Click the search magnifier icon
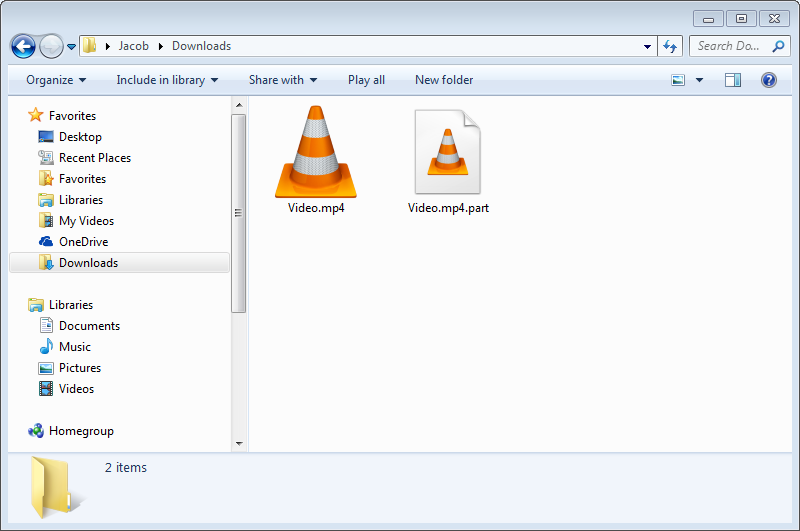This screenshot has height=531, width=800. pos(778,46)
